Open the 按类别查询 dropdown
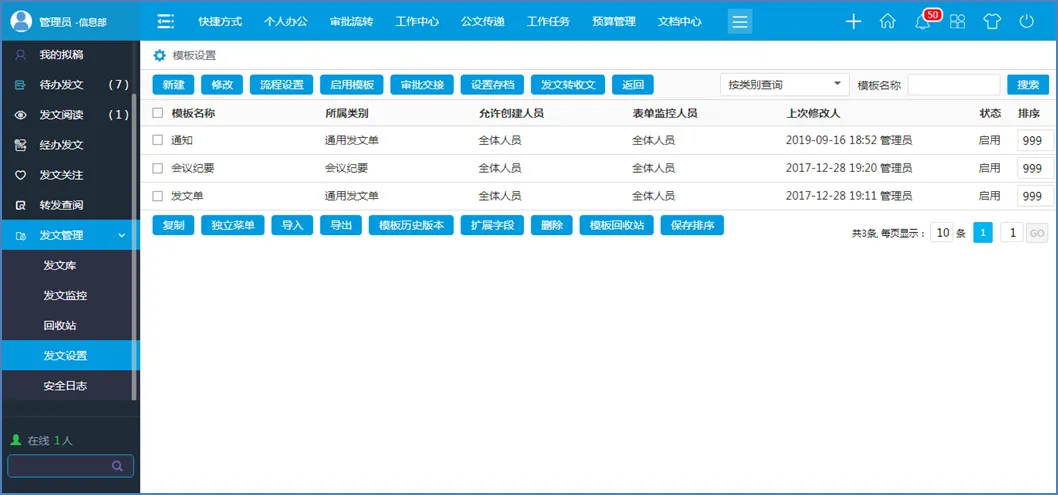 [x=784, y=85]
